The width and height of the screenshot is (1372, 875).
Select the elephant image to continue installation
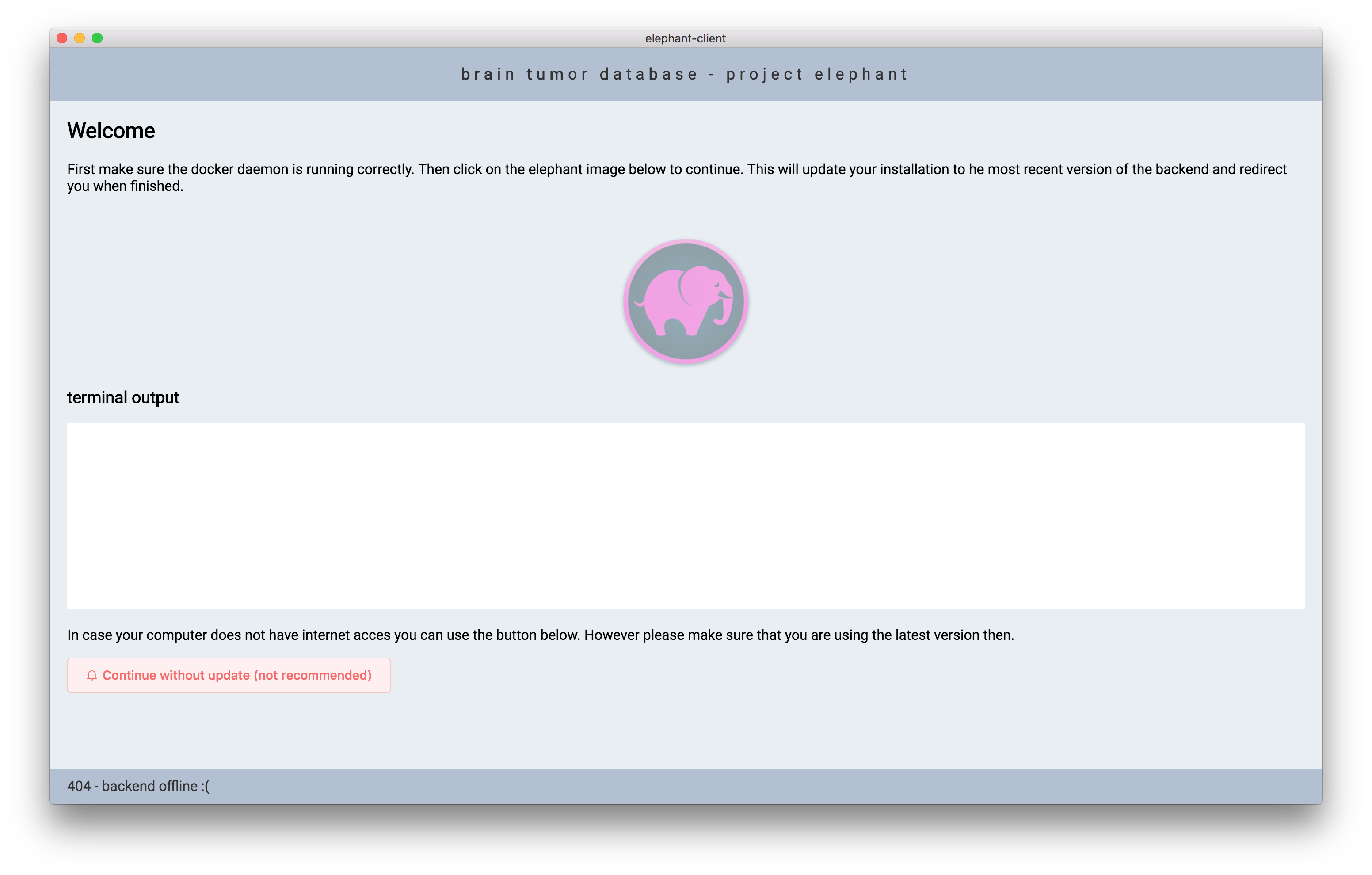(x=686, y=301)
